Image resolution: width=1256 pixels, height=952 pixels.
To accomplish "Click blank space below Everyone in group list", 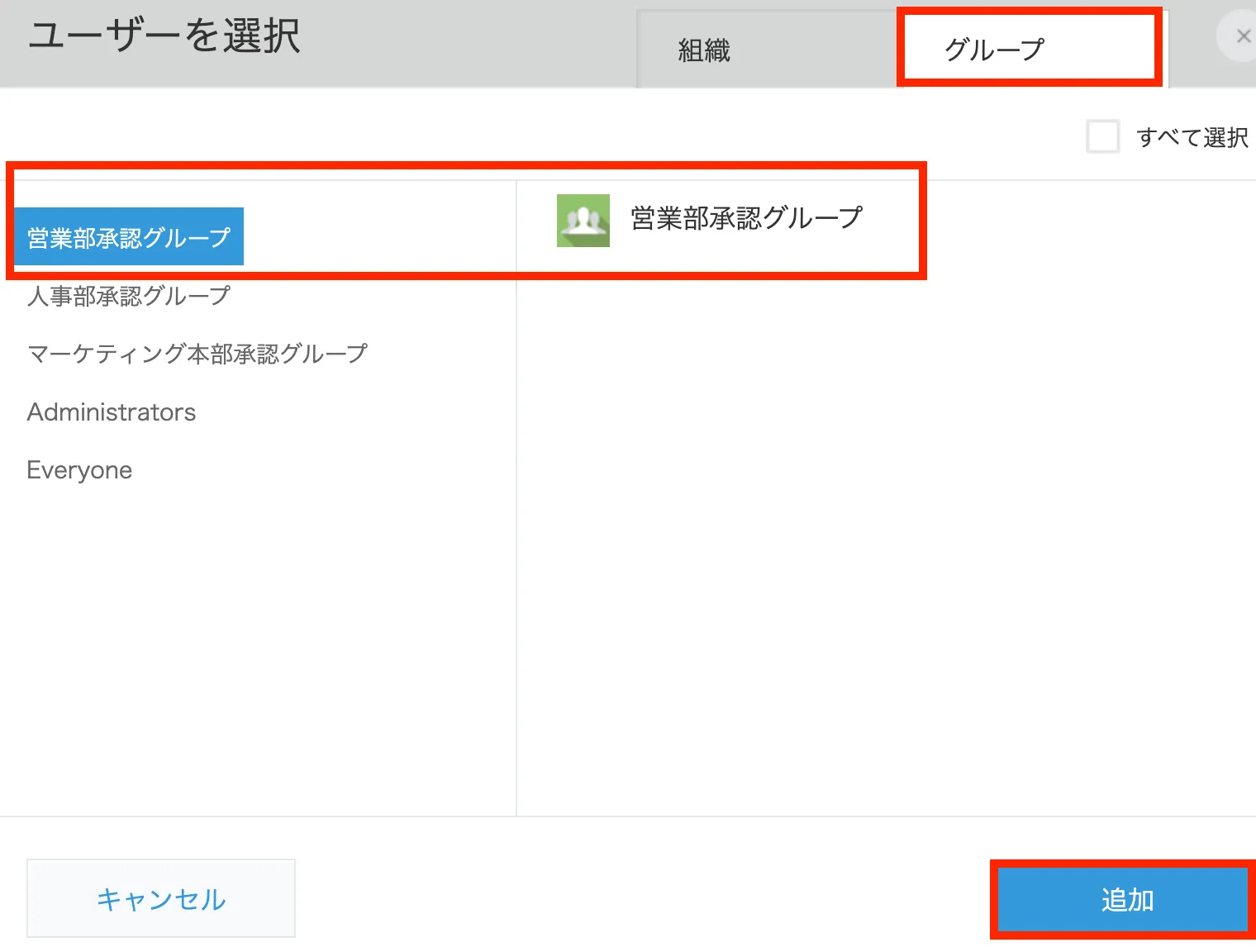I will 248,645.
